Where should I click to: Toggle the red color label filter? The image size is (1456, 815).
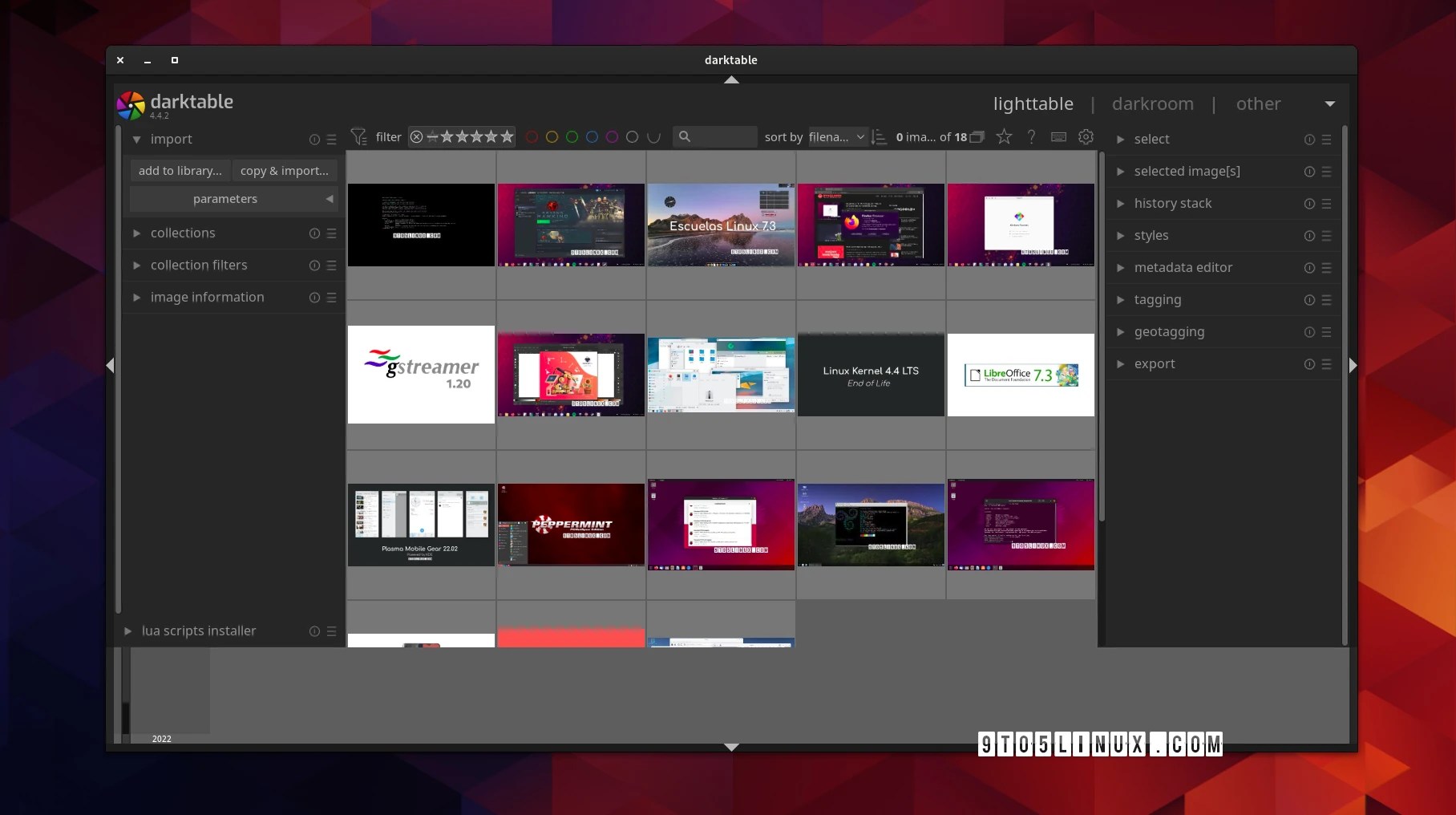(532, 136)
